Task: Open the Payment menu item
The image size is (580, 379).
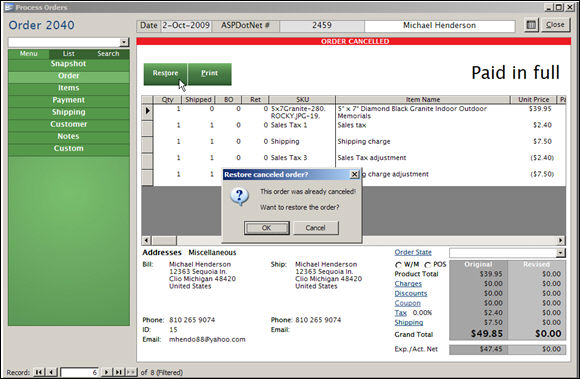Action: pos(69,100)
